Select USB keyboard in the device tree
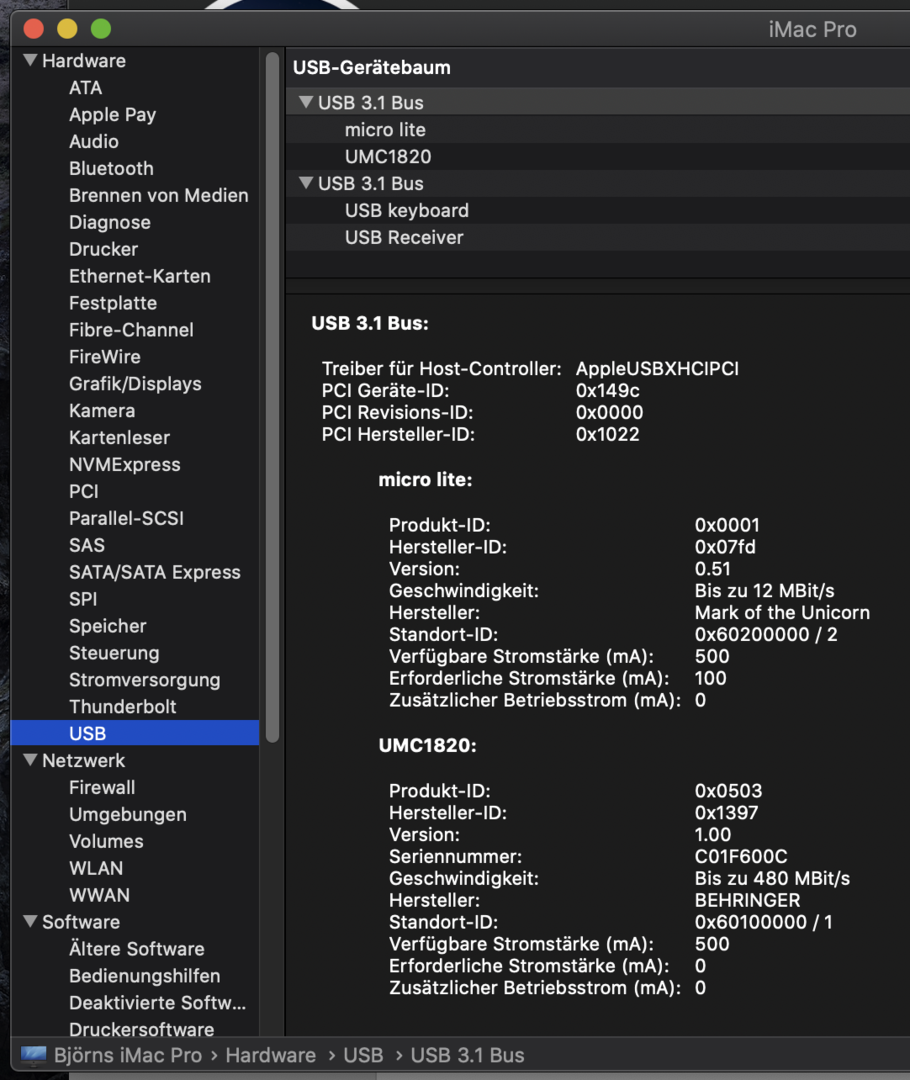Screen dimensions: 910x1080 pos(406,211)
